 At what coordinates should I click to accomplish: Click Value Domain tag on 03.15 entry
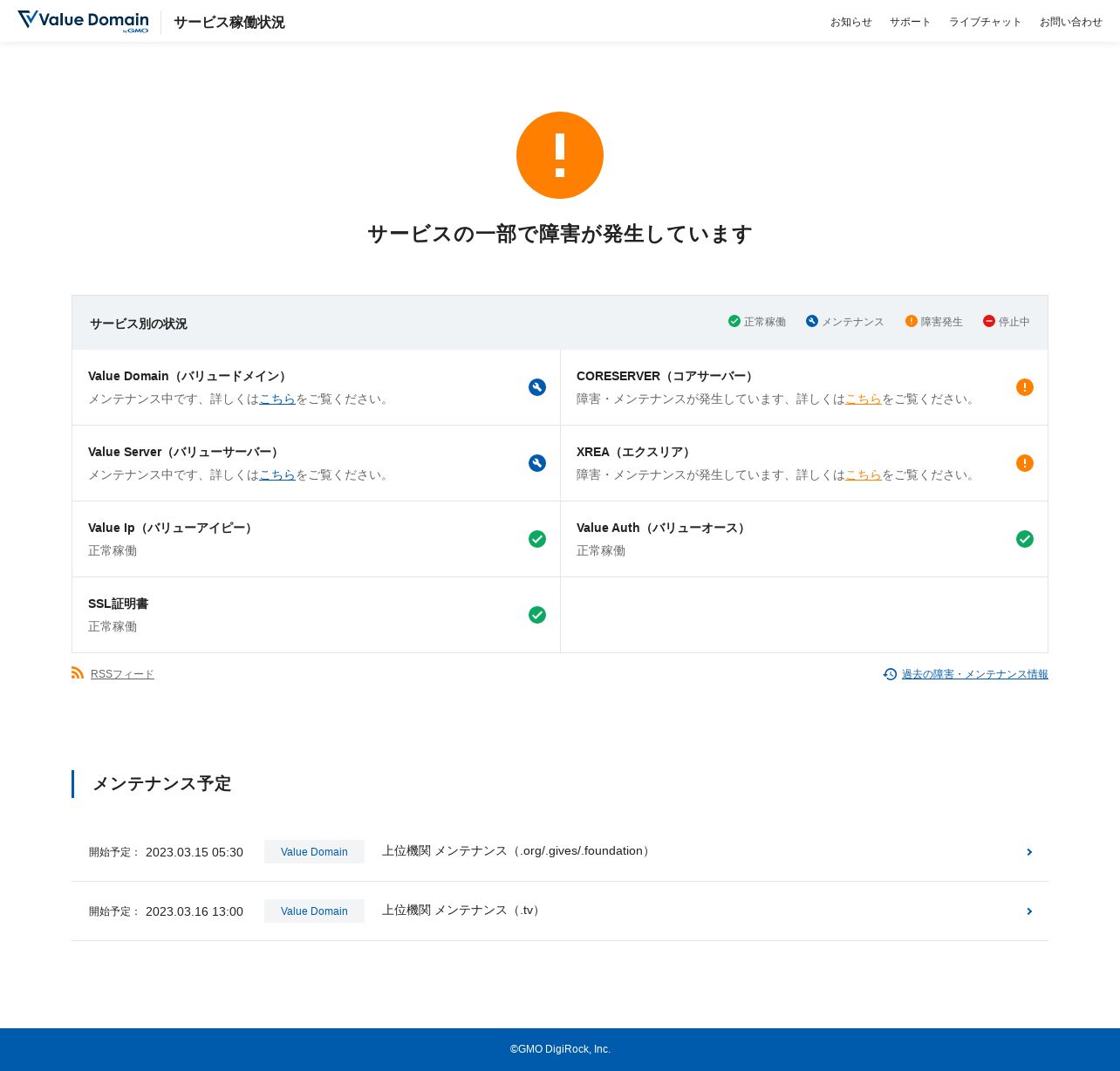click(x=314, y=852)
